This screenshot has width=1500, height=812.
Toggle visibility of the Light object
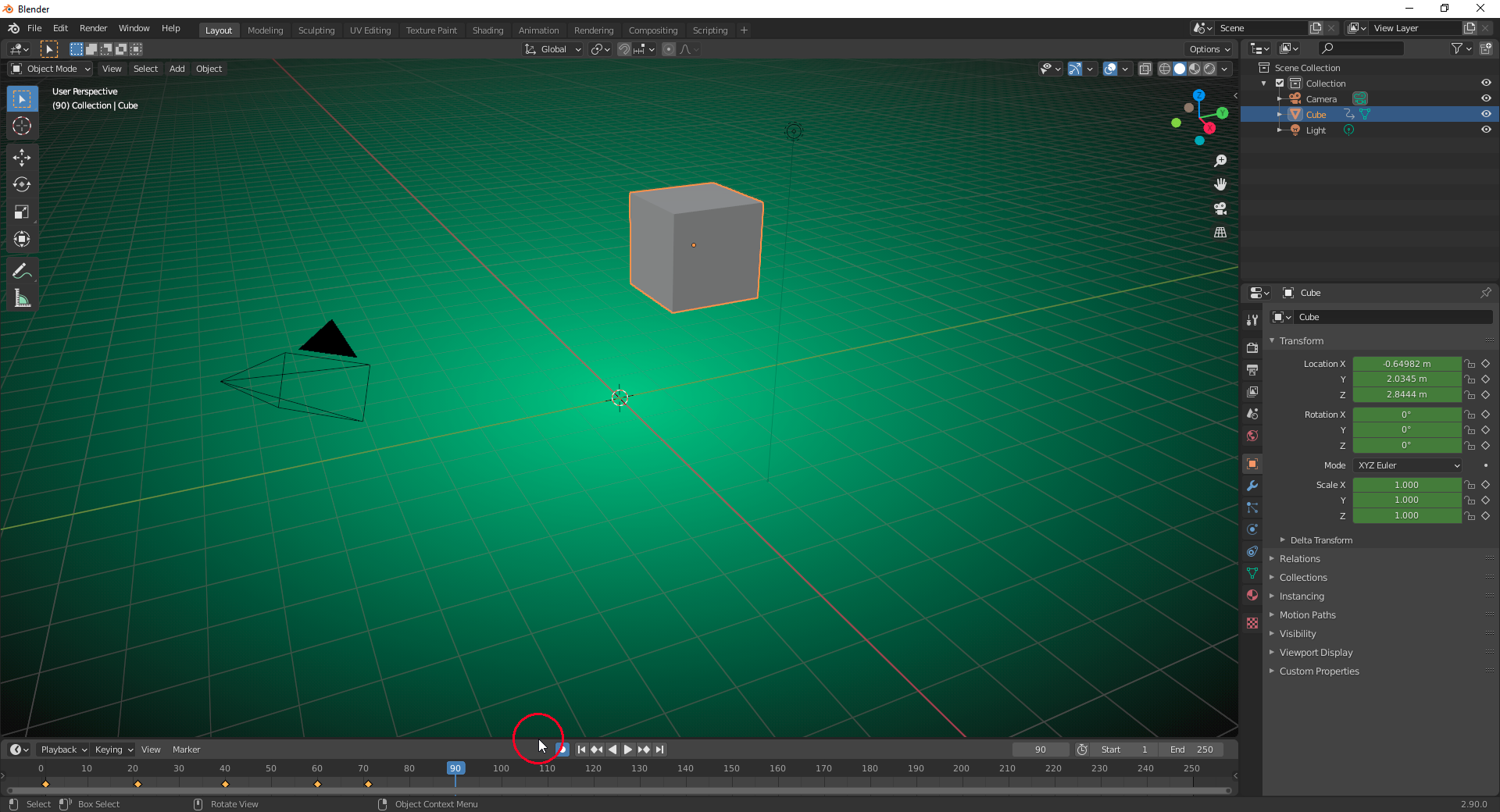1487,130
